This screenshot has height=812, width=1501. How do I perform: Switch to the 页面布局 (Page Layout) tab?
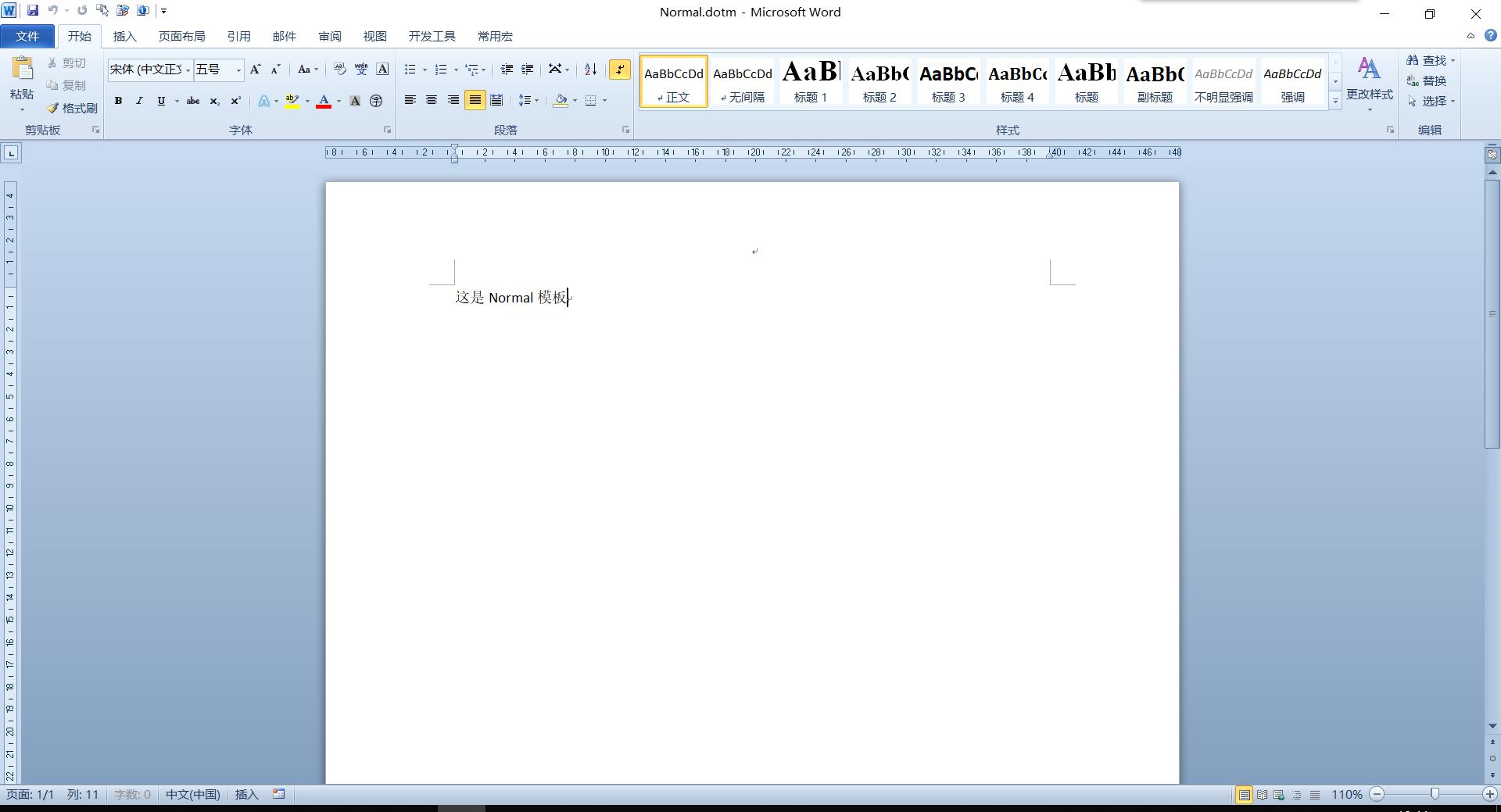click(181, 36)
